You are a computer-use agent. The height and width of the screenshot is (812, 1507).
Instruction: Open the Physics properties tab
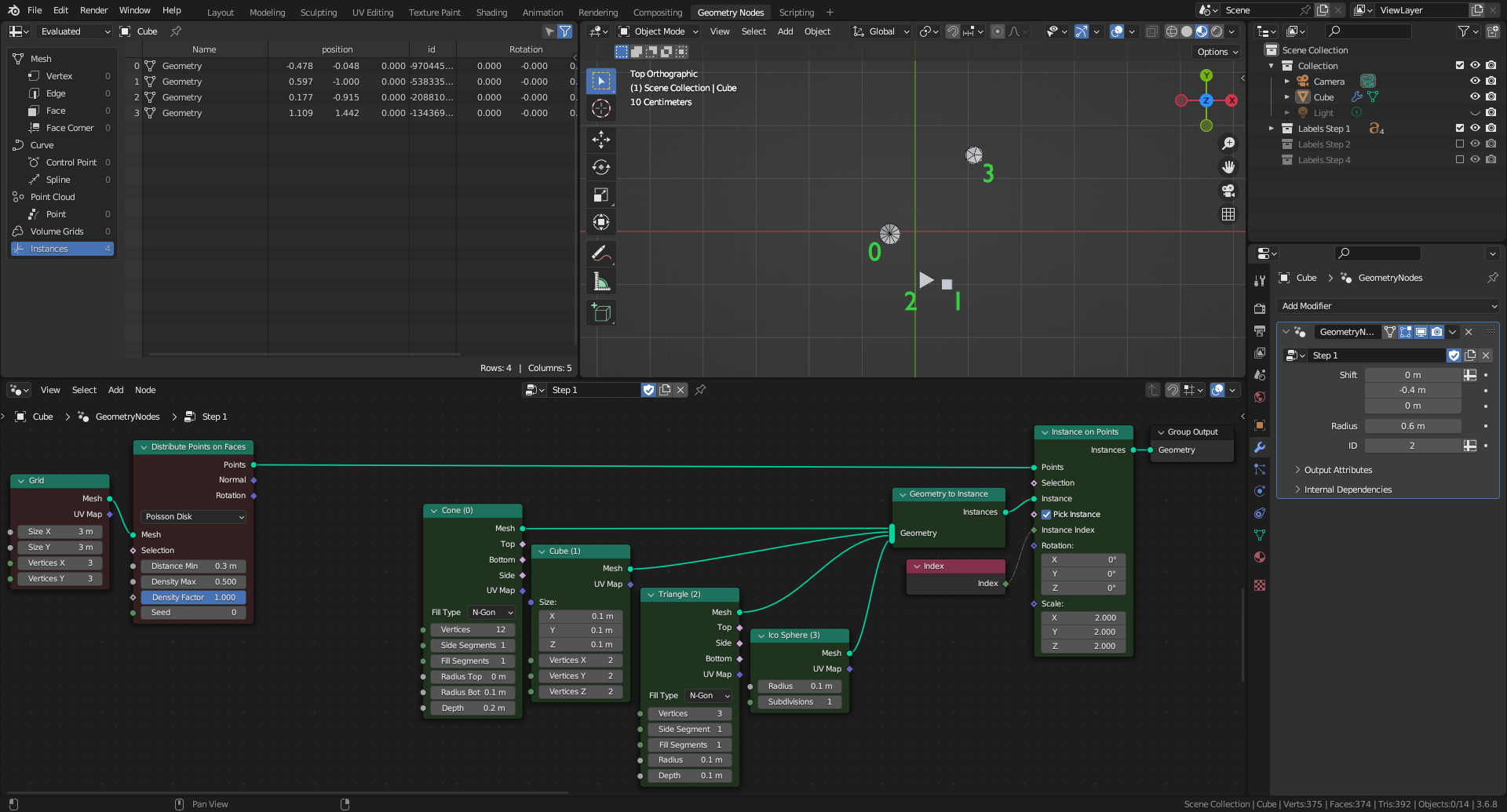1260,491
